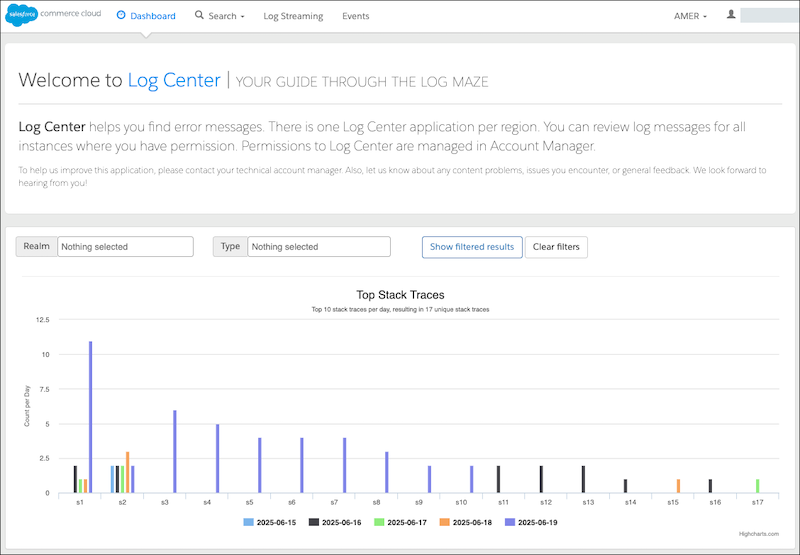
Task: Click the light blue bar in s2
Action: (112, 480)
